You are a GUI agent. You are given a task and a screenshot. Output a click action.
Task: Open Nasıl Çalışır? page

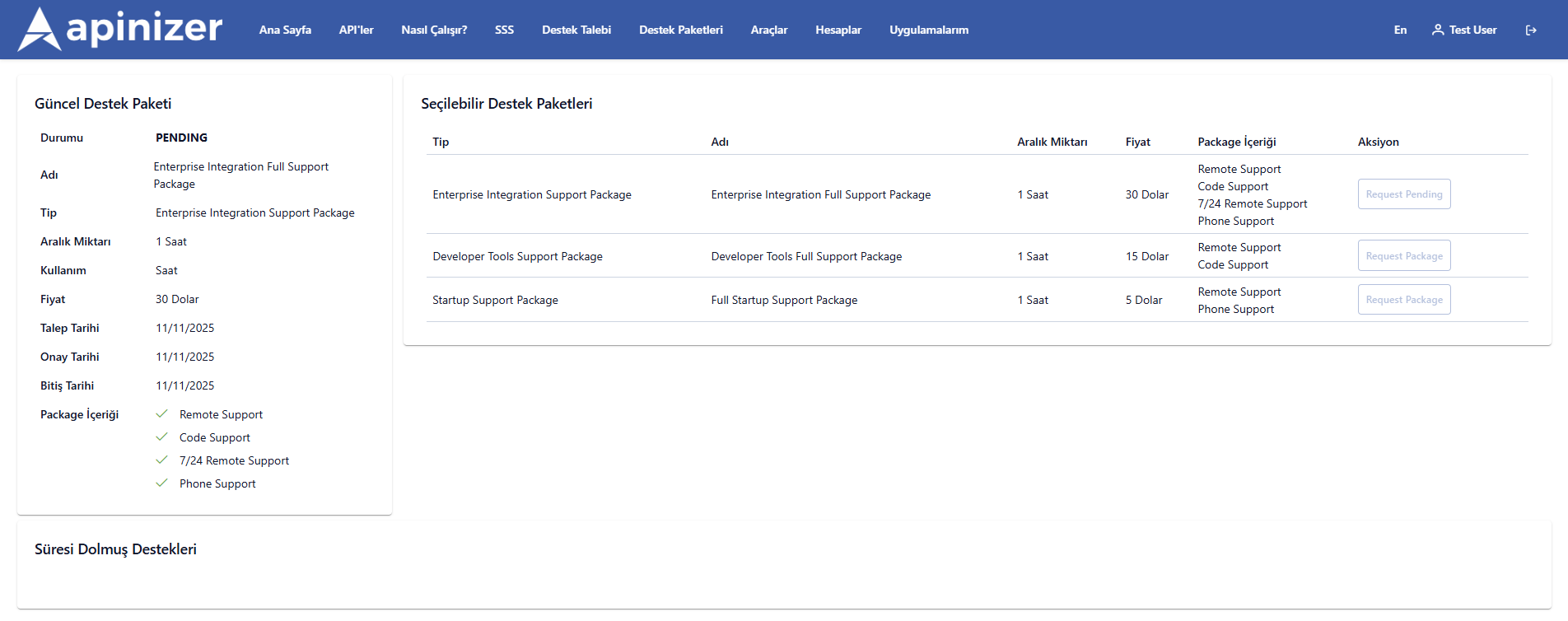tap(434, 30)
